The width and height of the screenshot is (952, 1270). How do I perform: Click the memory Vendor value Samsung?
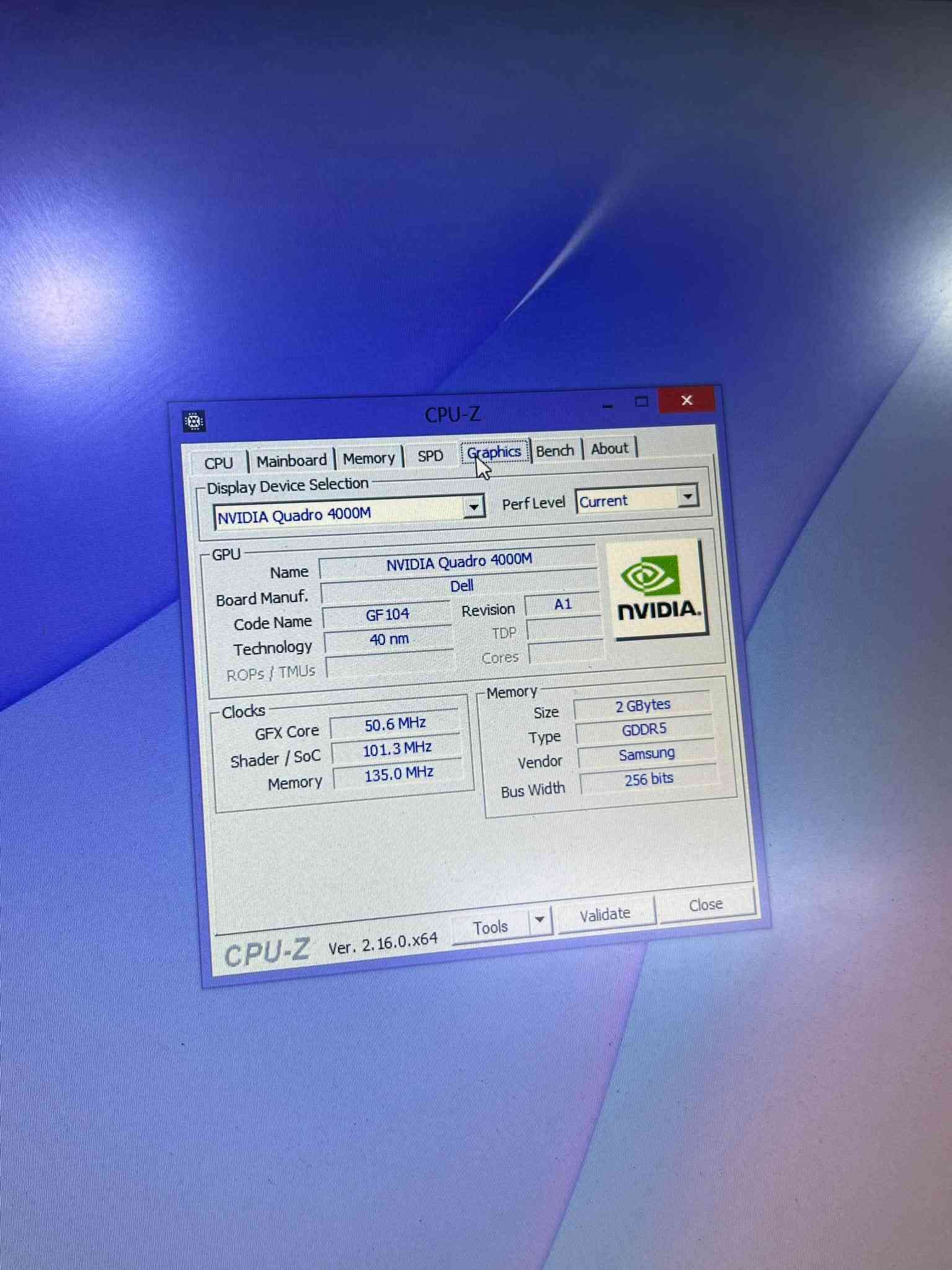(x=646, y=754)
